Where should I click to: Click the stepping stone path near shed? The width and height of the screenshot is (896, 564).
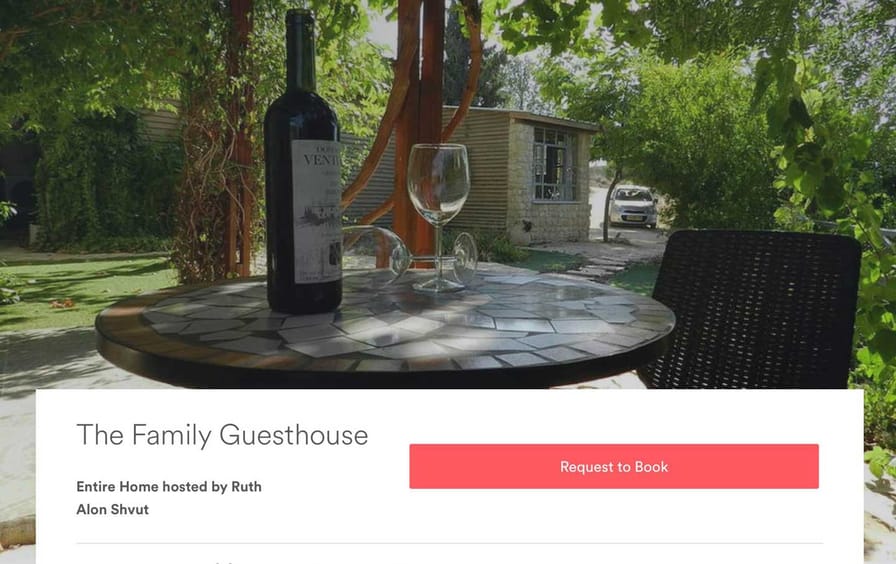(x=598, y=267)
